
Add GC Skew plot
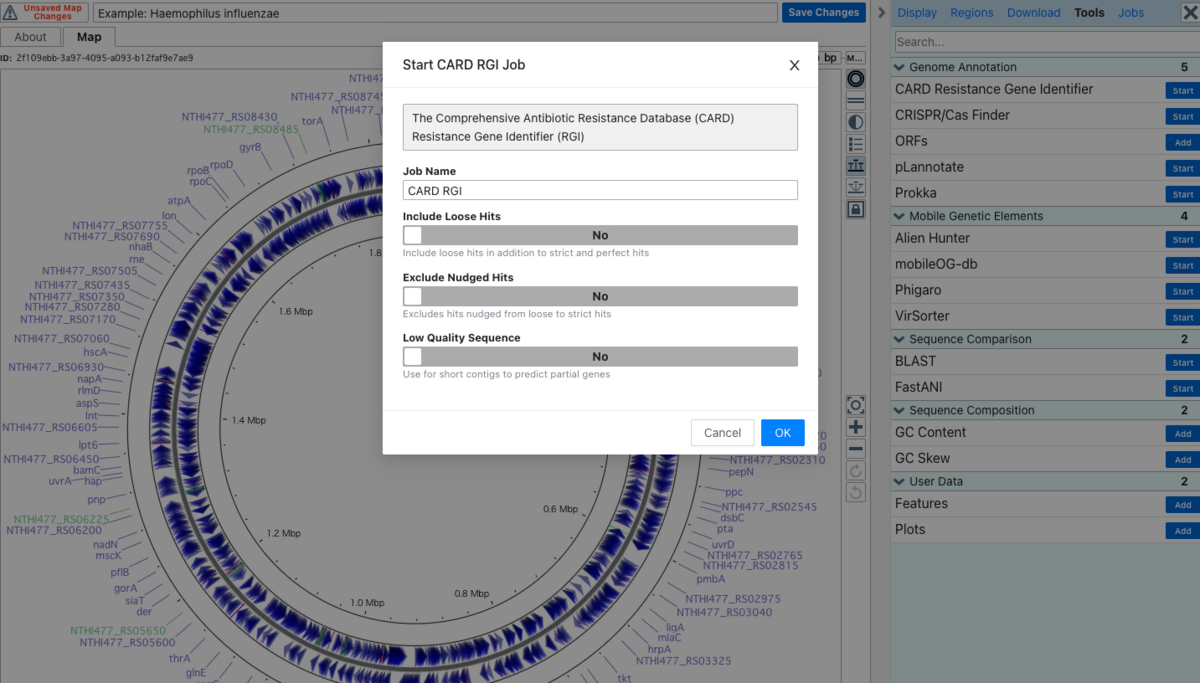[1183, 459]
